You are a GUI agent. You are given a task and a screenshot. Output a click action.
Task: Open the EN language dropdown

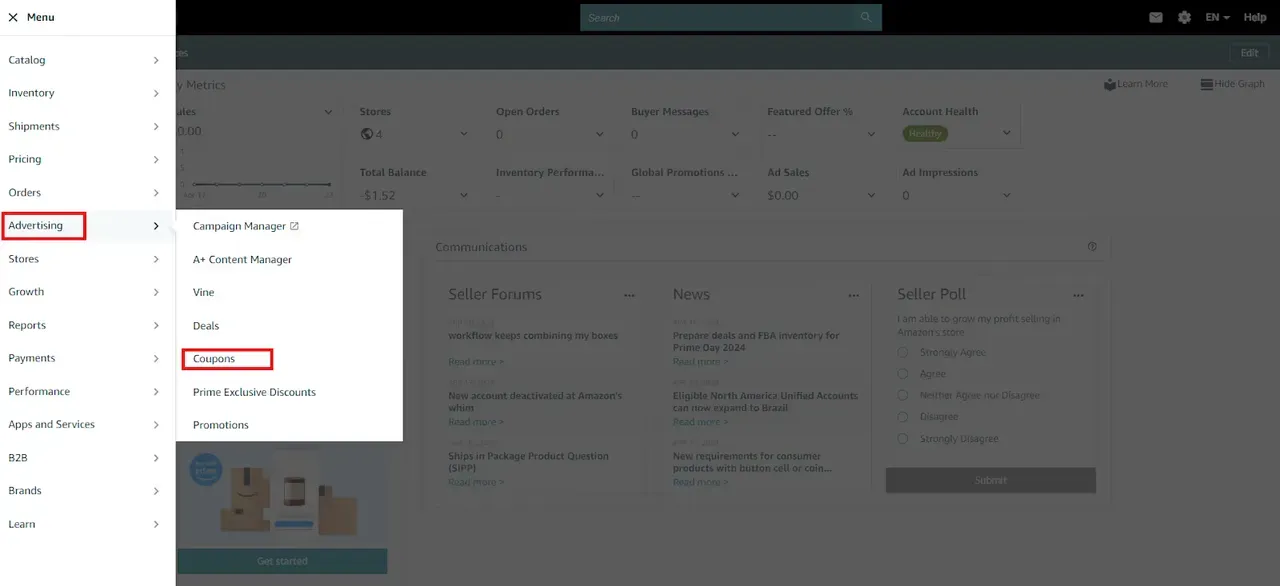1217,18
